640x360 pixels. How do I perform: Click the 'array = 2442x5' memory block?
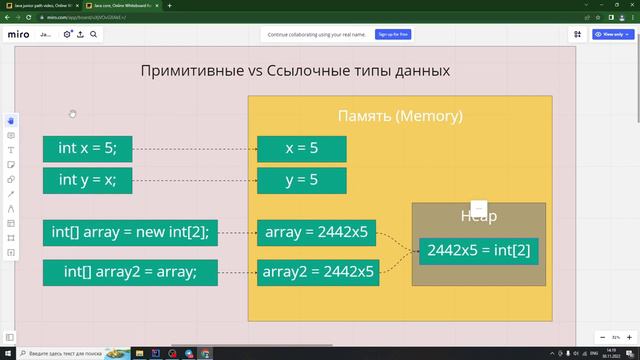[x=316, y=233]
